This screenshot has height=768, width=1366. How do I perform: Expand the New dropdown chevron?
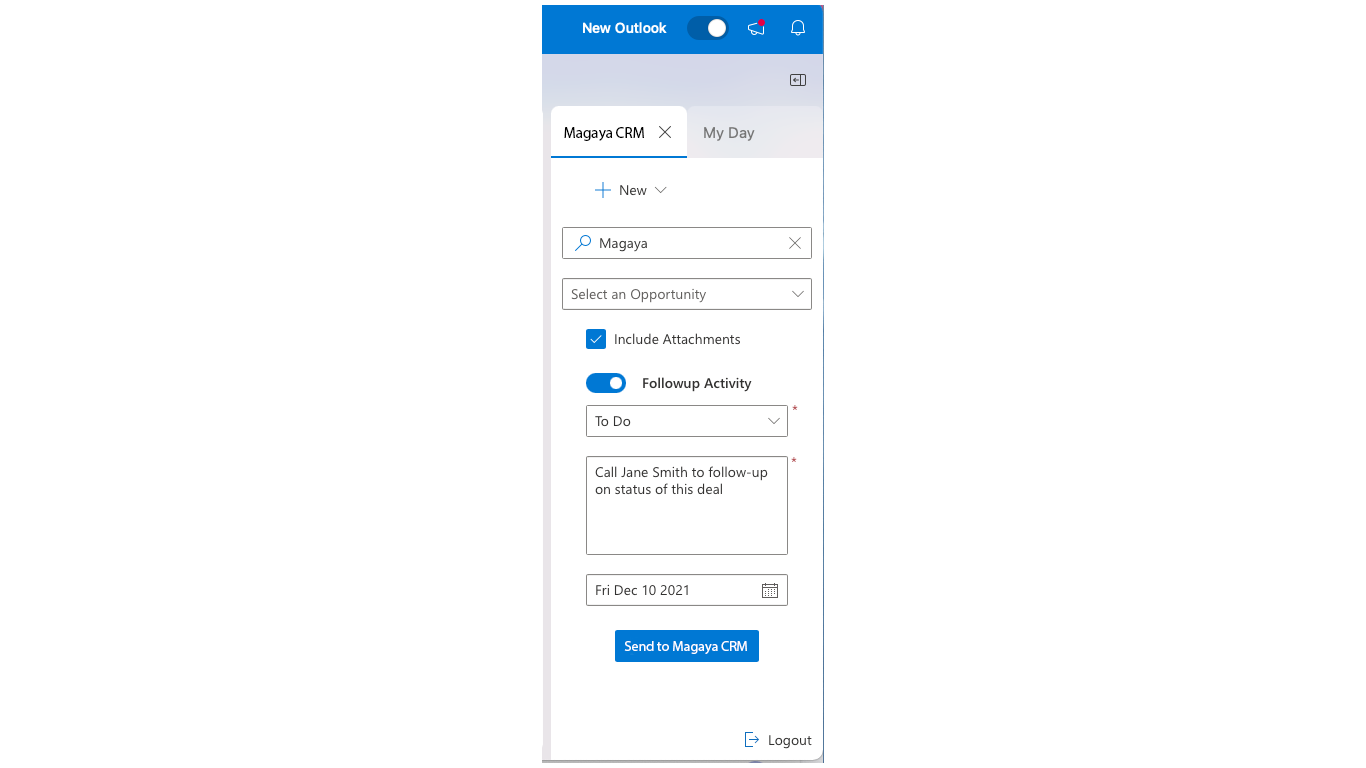pyautogui.click(x=660, y=190)
